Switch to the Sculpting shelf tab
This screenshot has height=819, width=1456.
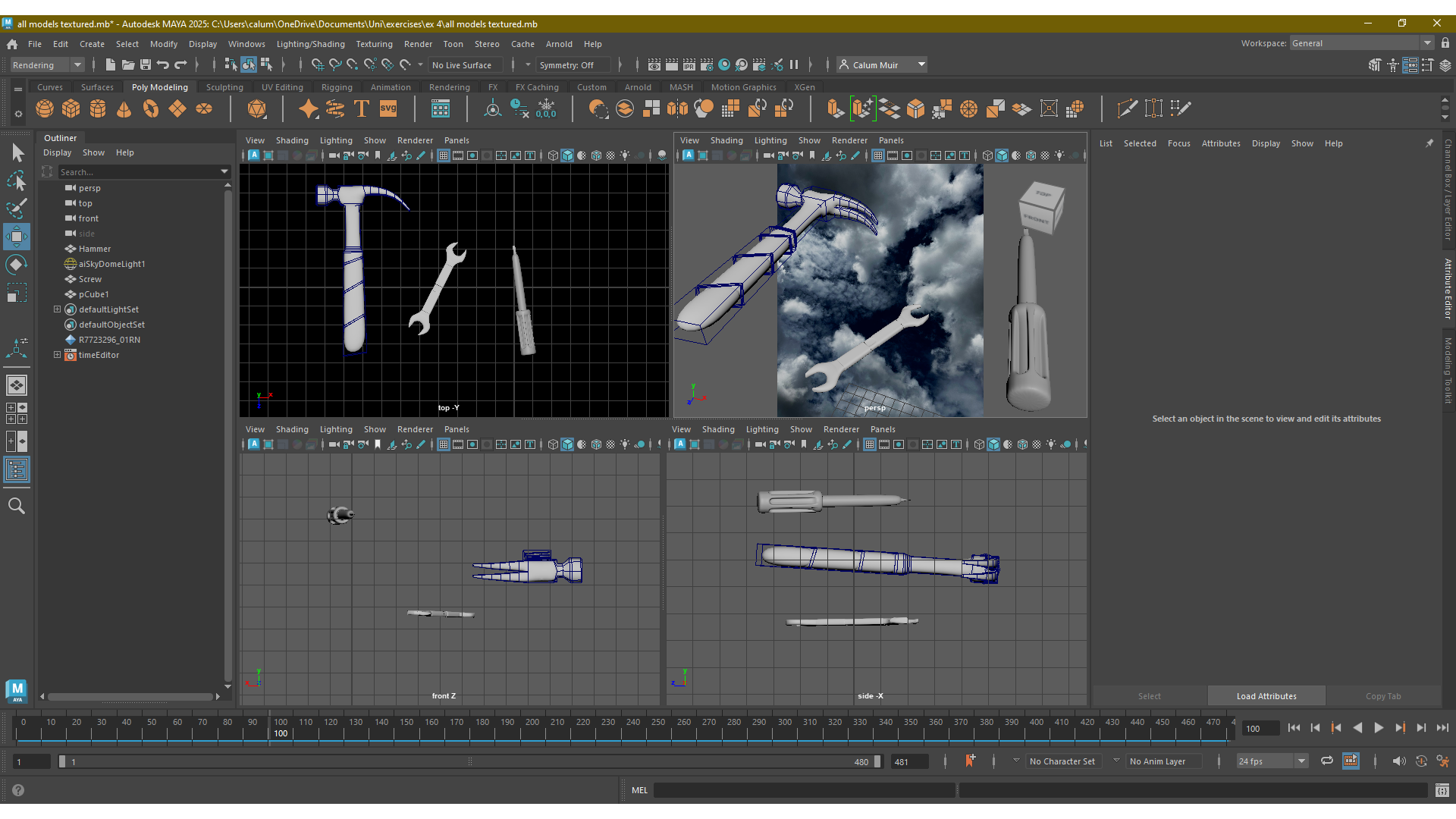tap(224, 87)
